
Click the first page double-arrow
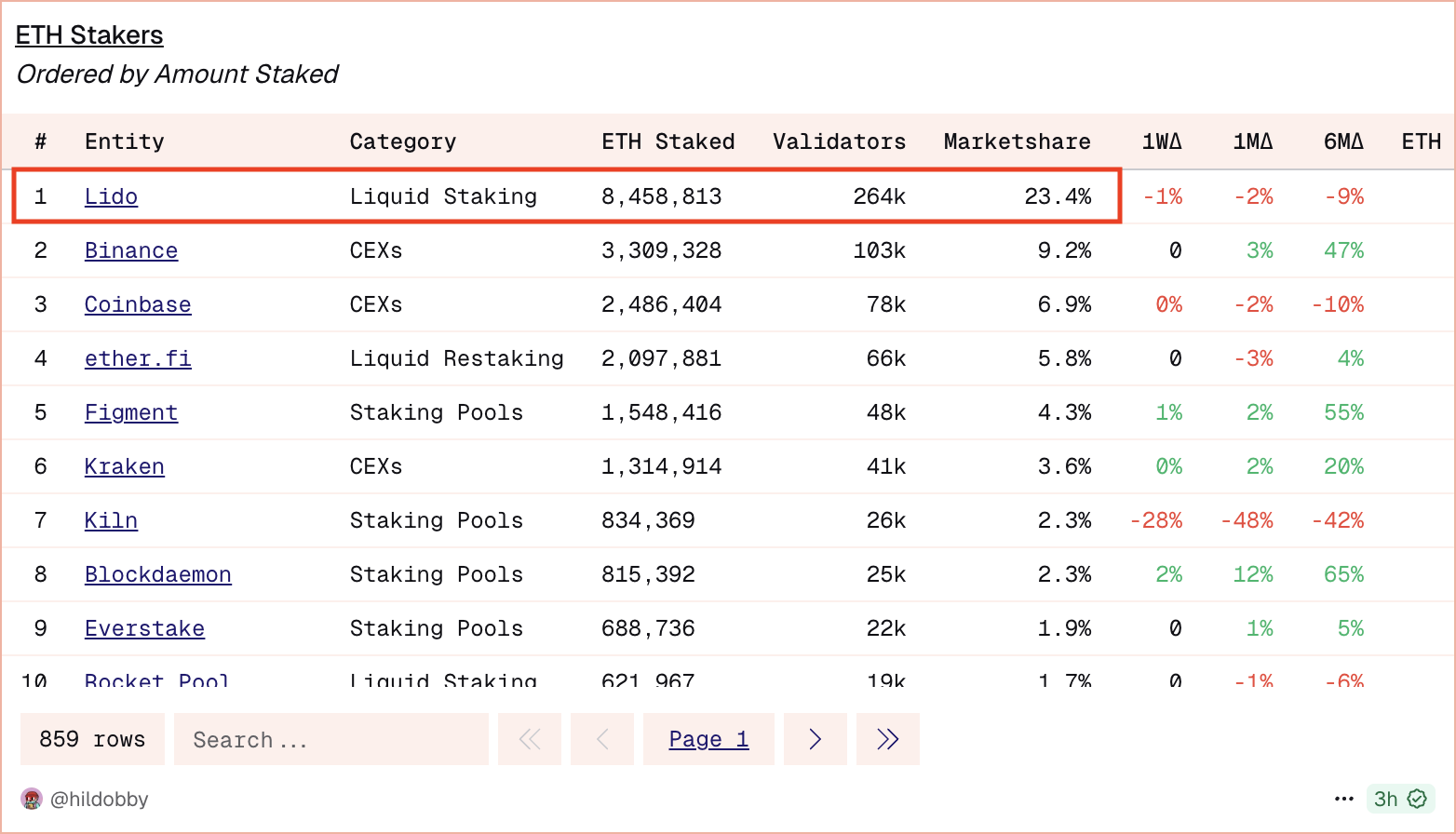(x=530, y=739)
